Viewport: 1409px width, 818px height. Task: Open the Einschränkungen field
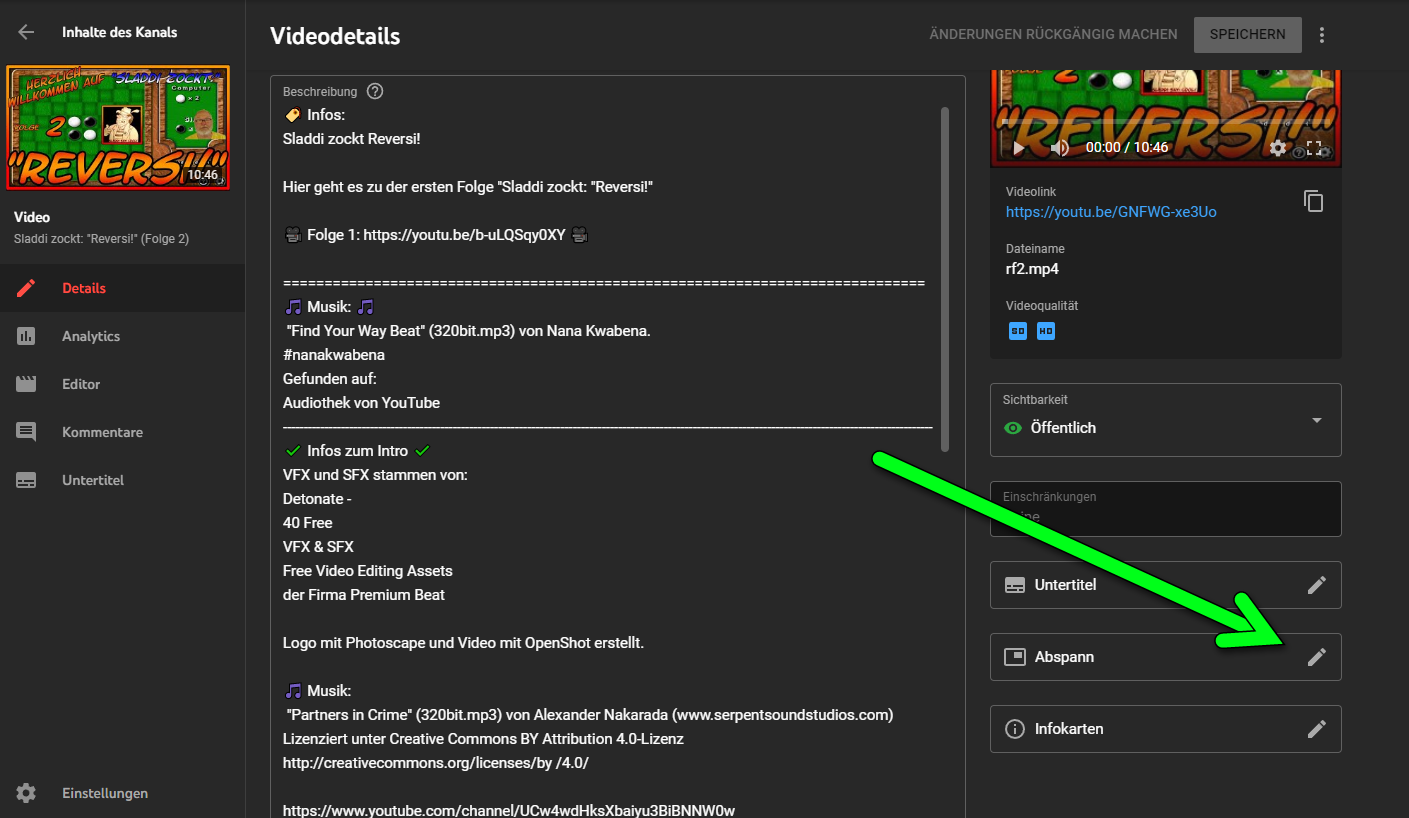1165,508
